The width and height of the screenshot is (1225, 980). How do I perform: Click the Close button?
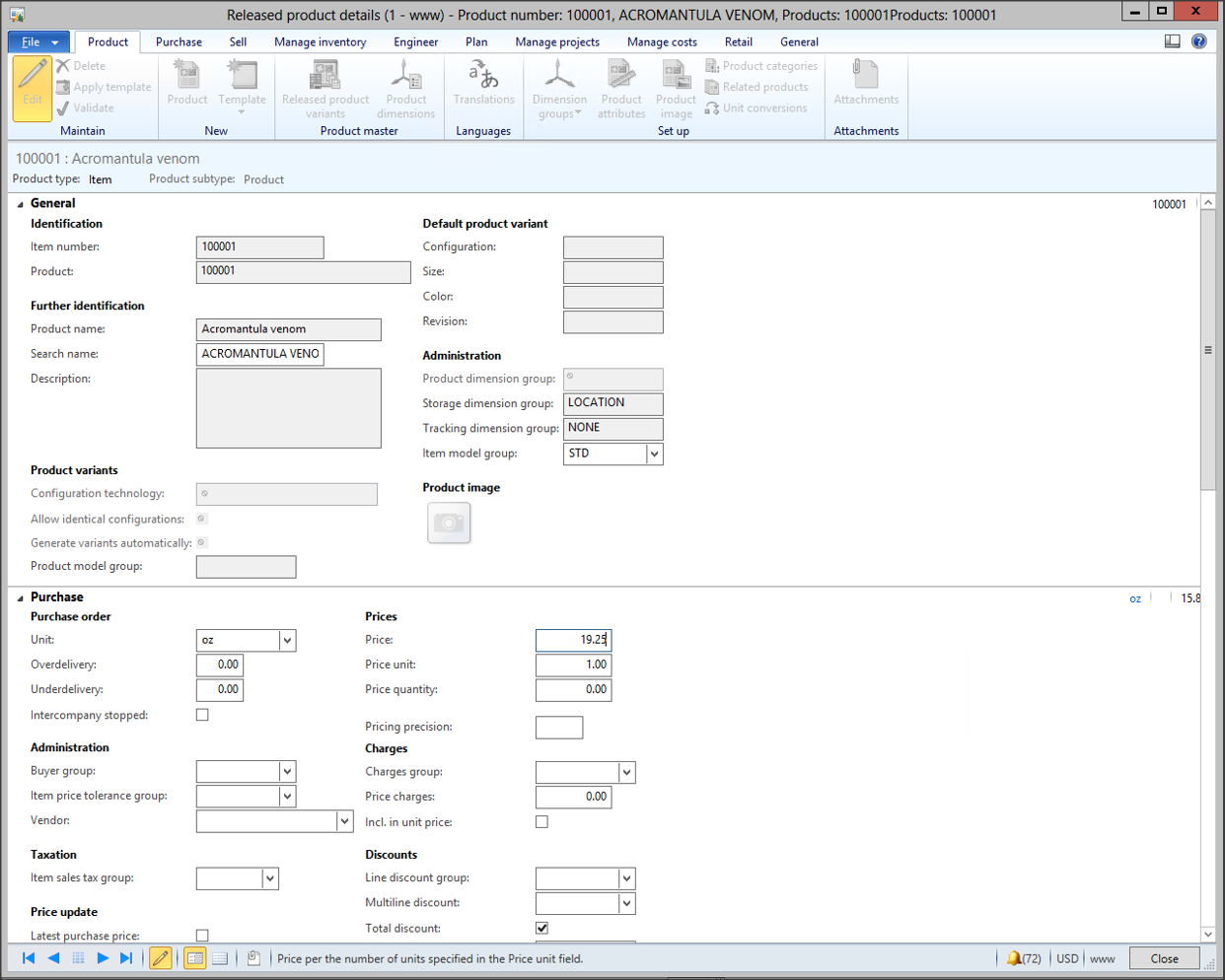(1164, 958)
